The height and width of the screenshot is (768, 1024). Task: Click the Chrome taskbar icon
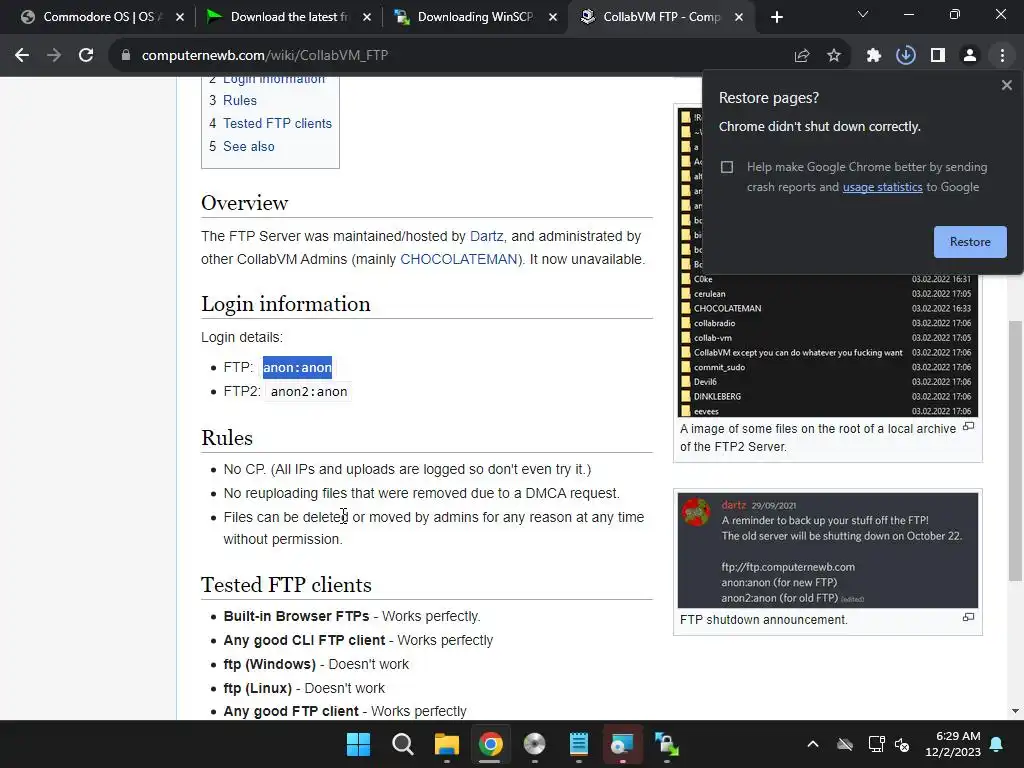pos(490,744)
